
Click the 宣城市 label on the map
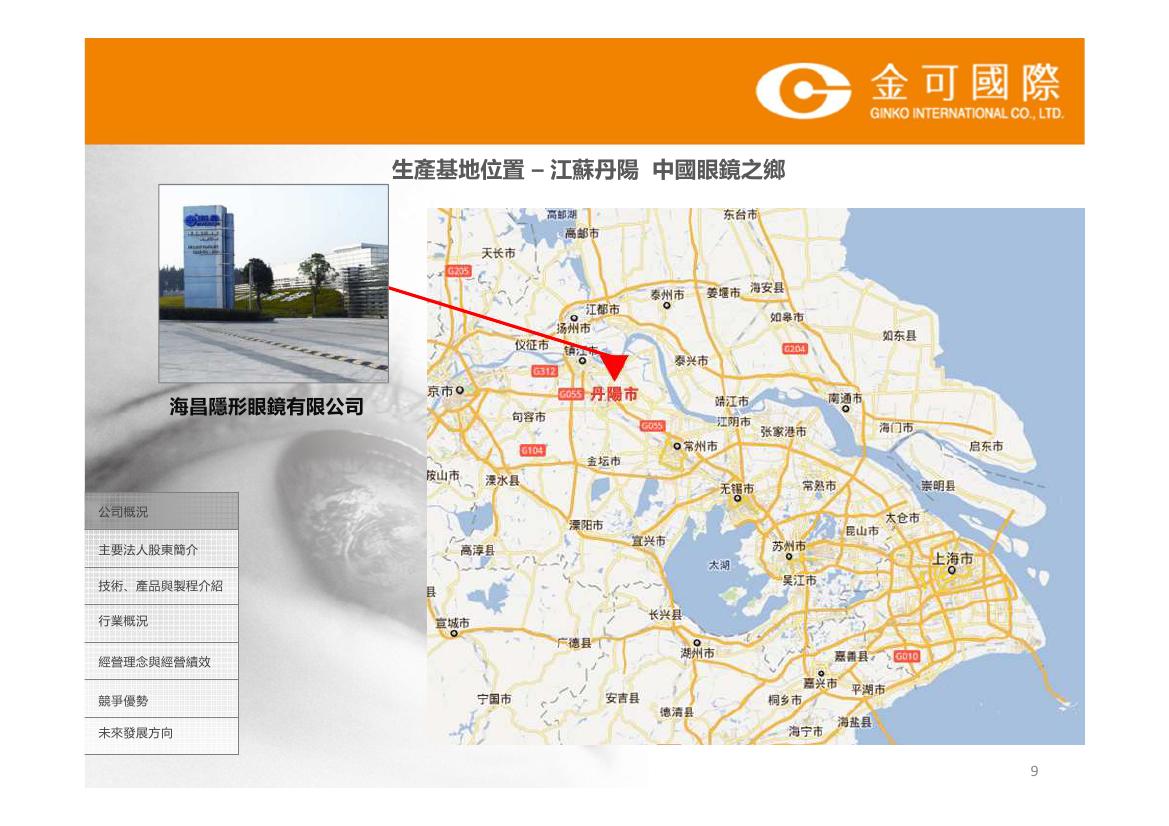[x=453, y=622]
